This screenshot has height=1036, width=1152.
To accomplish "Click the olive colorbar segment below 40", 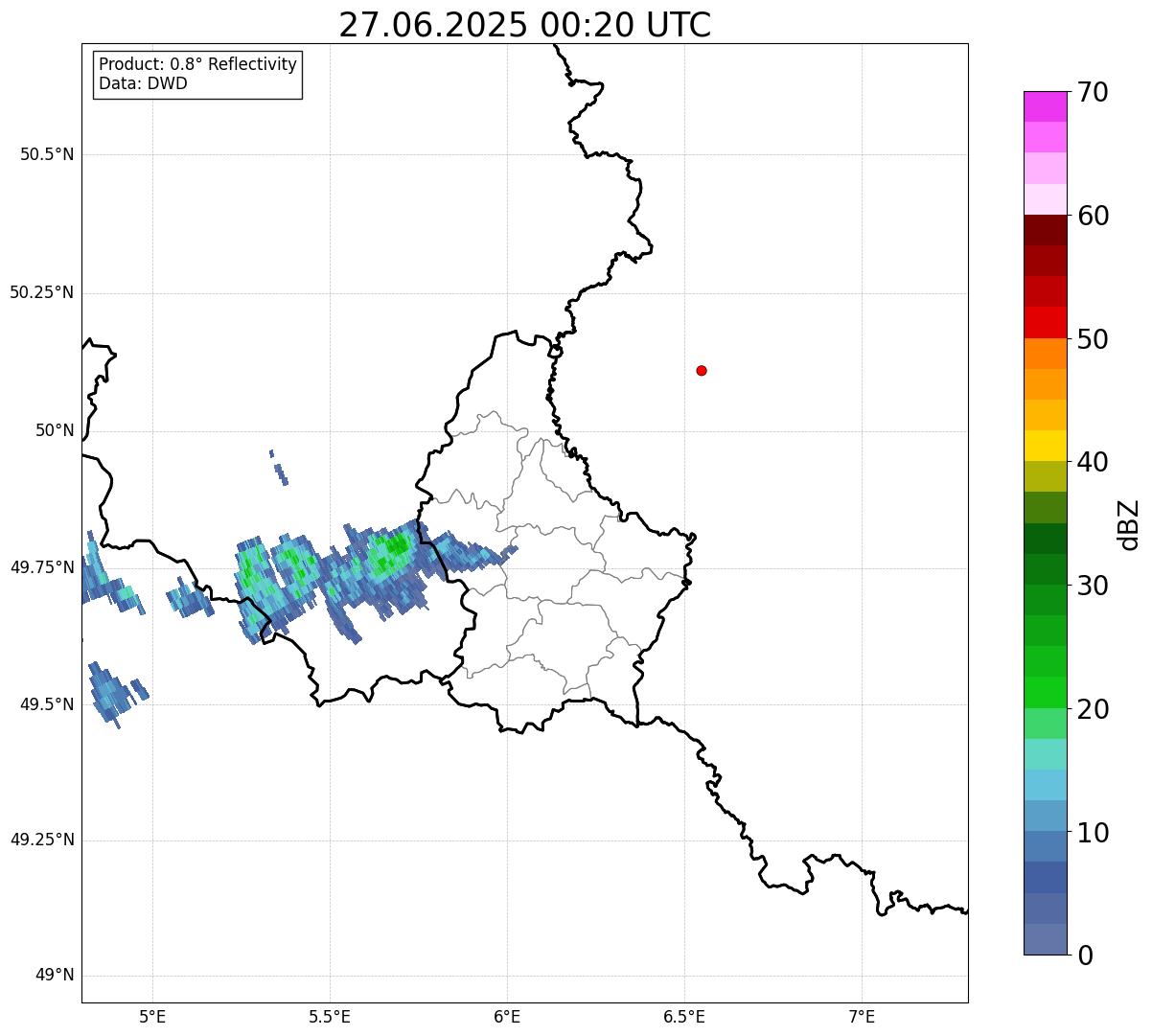I will coord(1045,477).
